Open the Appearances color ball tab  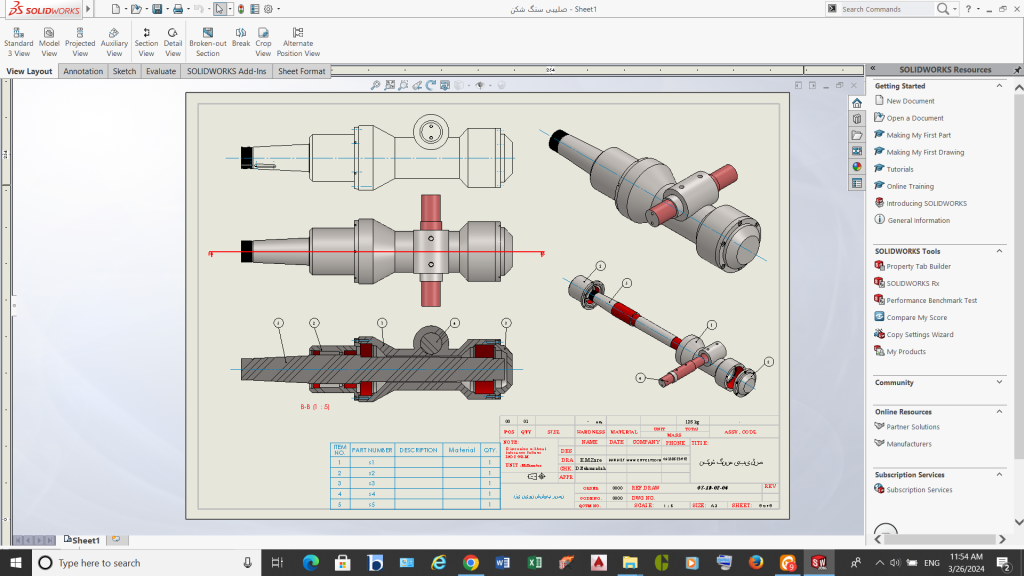[857, 167]
